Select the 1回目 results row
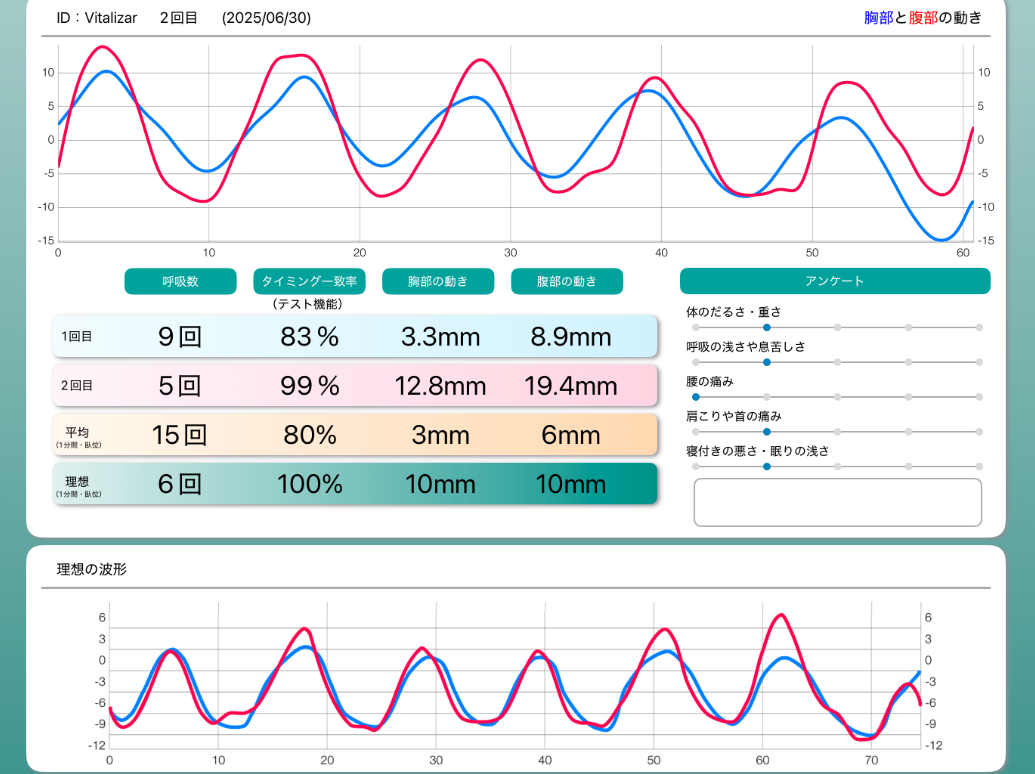Image resolution: width=1035 pixels, height=774 pixels. pos(355,337)
